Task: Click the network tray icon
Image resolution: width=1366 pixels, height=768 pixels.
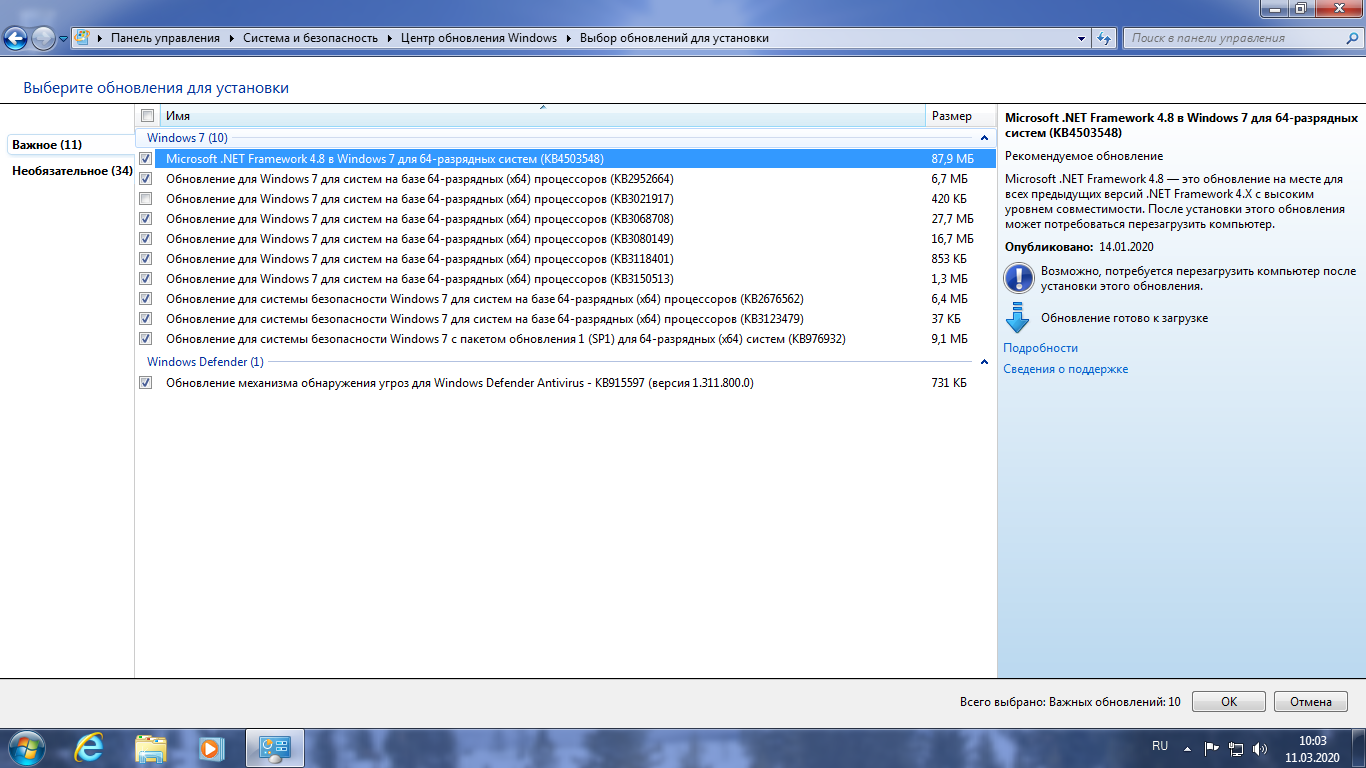Action: [x=1236, y=748]
